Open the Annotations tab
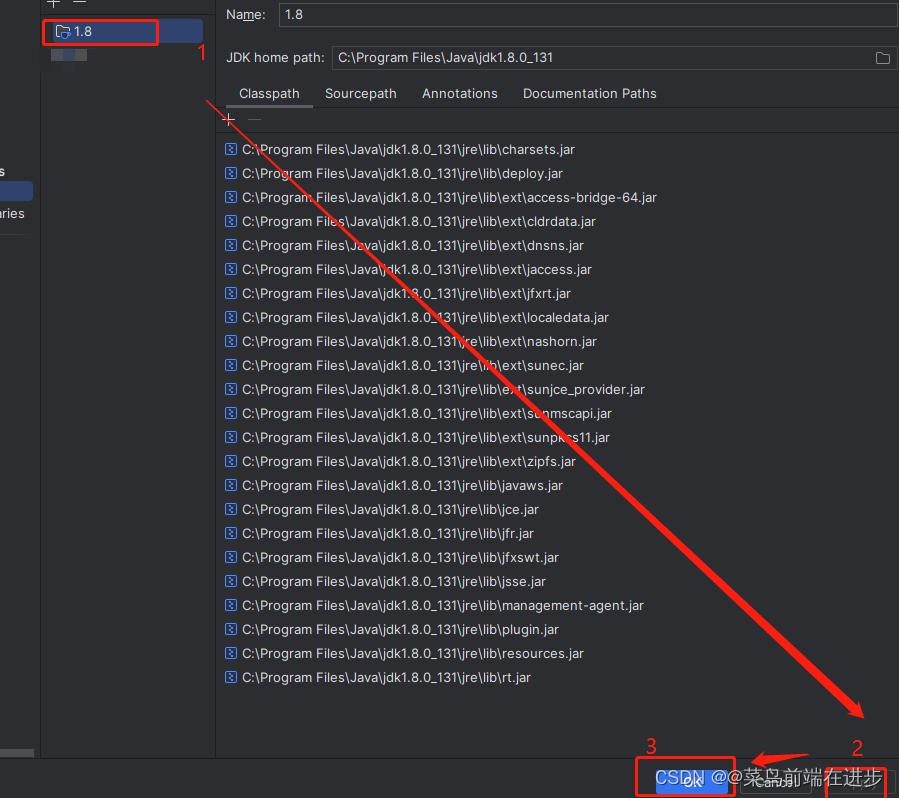Image resolution: width=899 pixels, height=798 pixels. pos(460,93)
